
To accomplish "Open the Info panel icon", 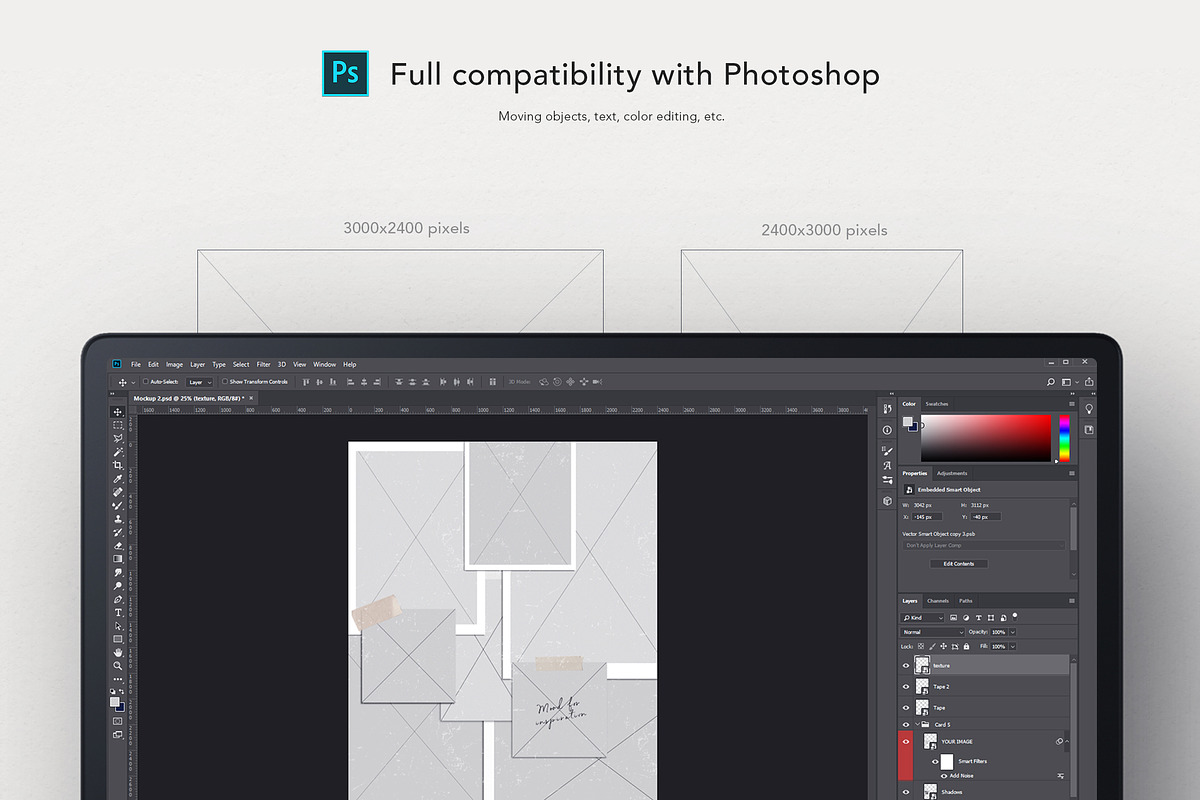I will (x=887, y=430).
